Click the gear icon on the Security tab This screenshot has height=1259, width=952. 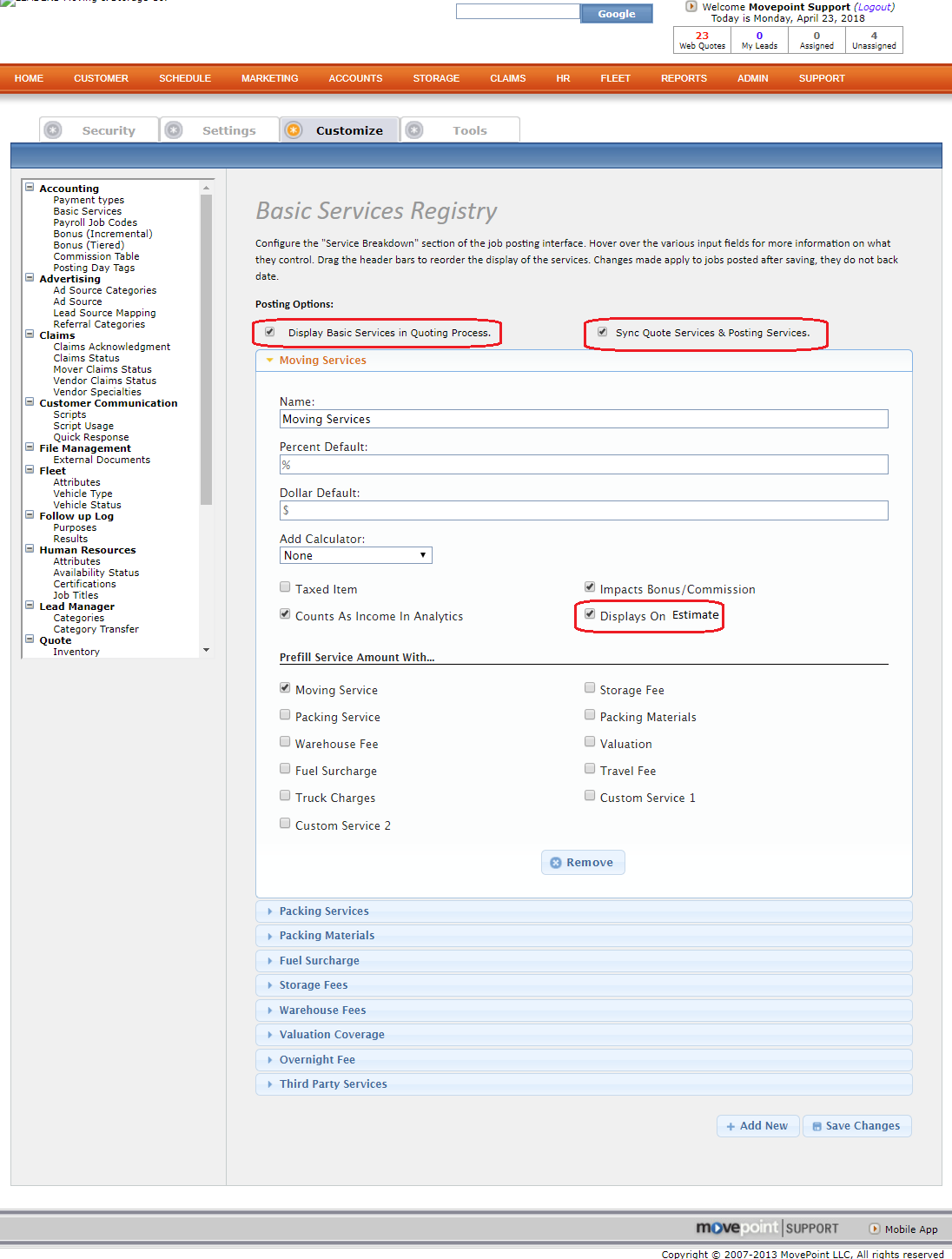[53, 130]
